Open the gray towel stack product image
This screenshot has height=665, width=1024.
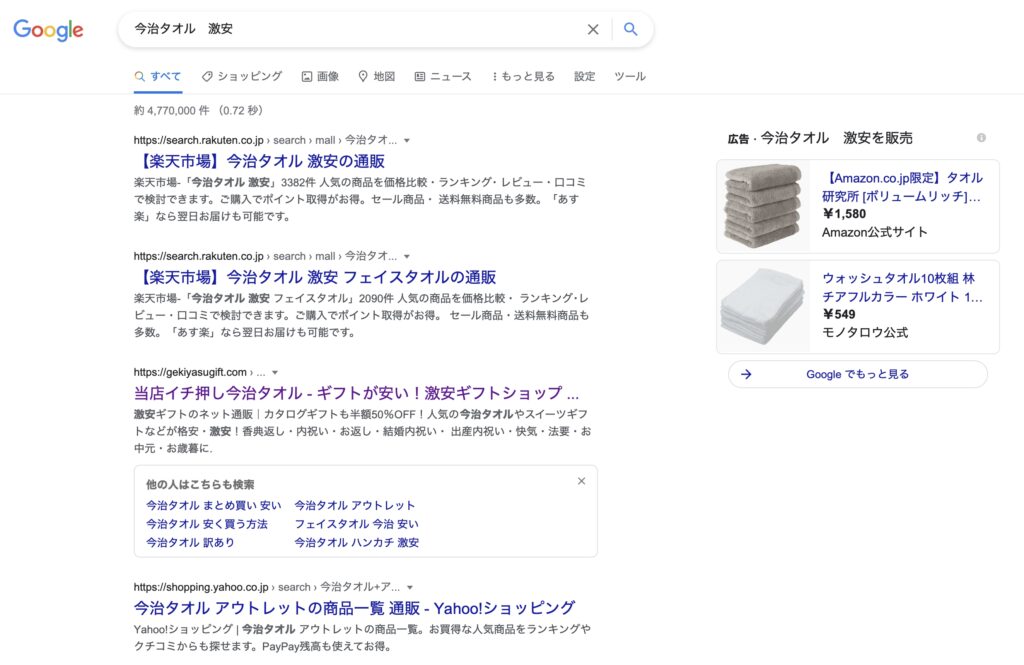pos(763,206)
